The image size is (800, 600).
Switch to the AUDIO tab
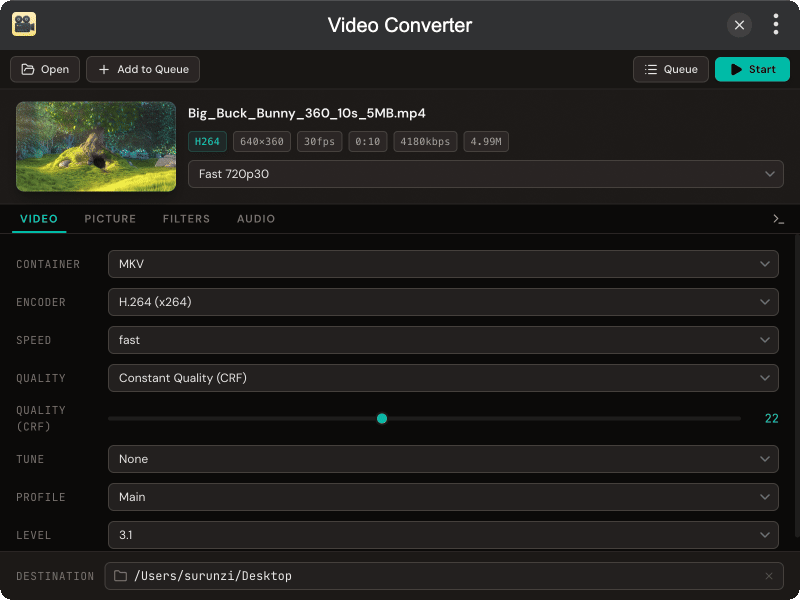(256, 219)
